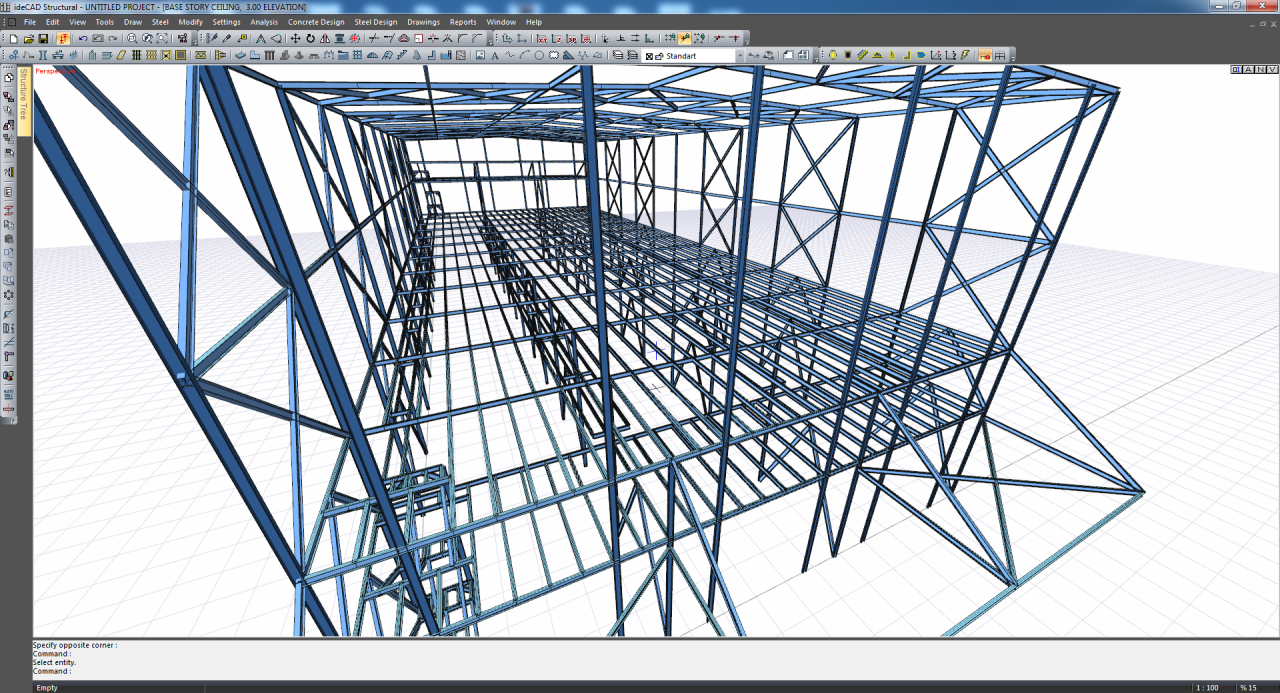
Task: Undo the last action
Action: pyautogui.click(x=83, y=38)
